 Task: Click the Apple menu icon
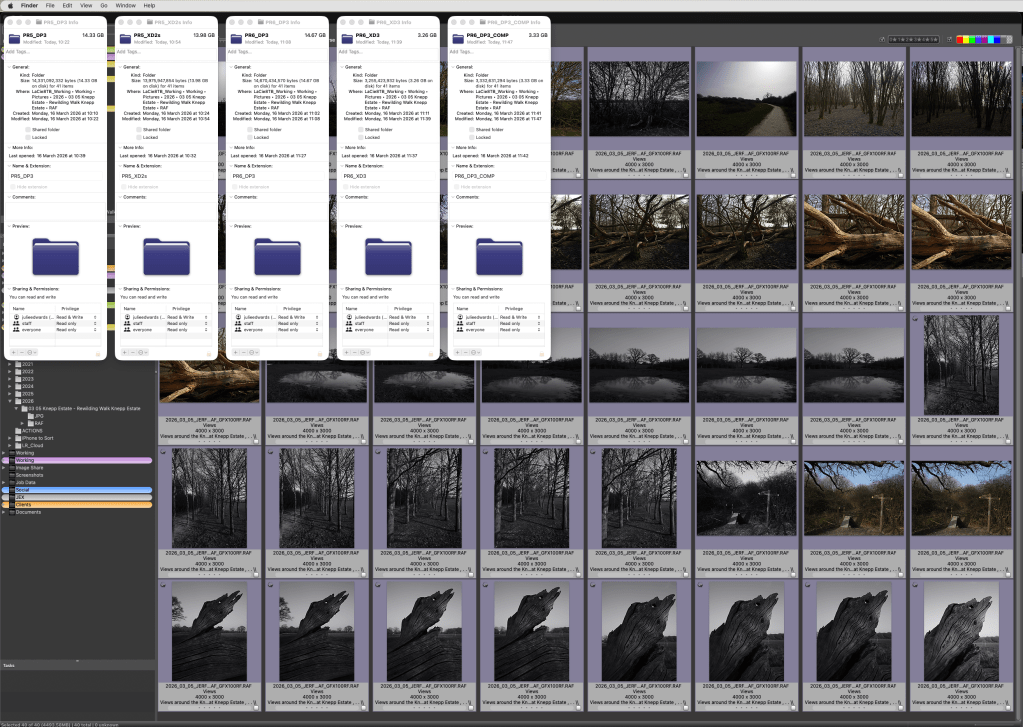10,5
